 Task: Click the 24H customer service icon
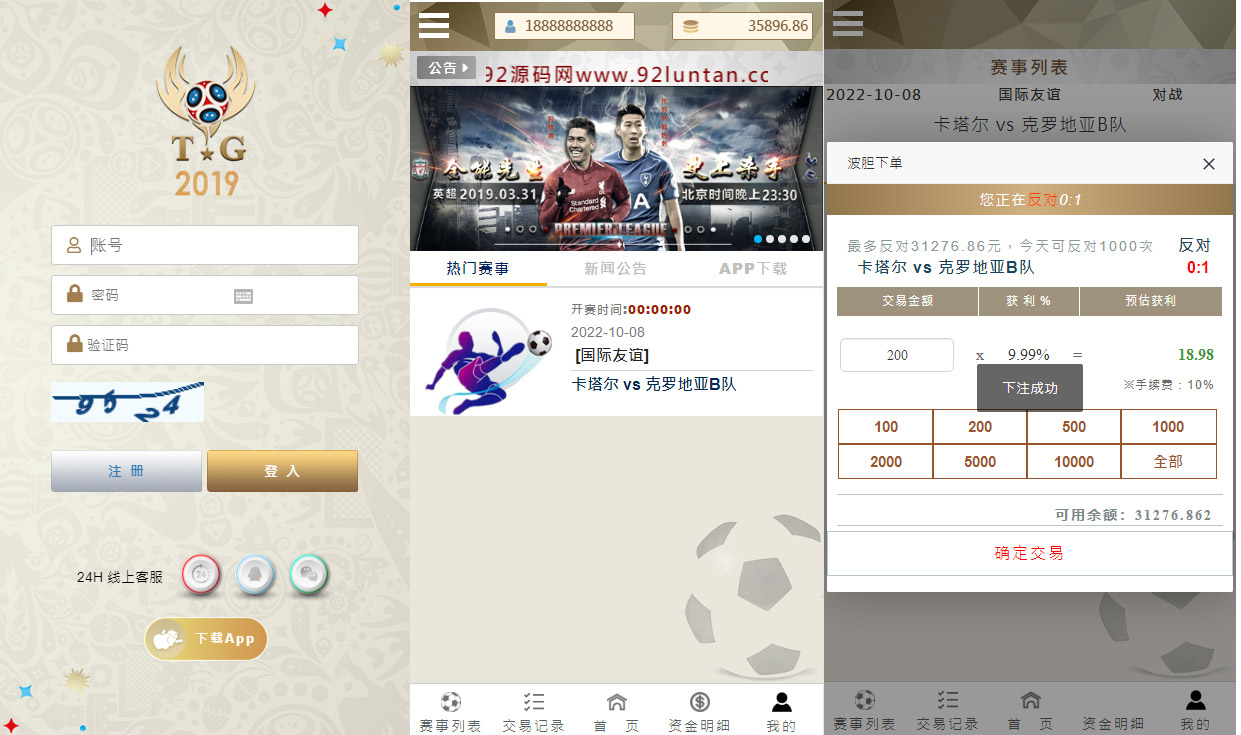click(202, 575)
